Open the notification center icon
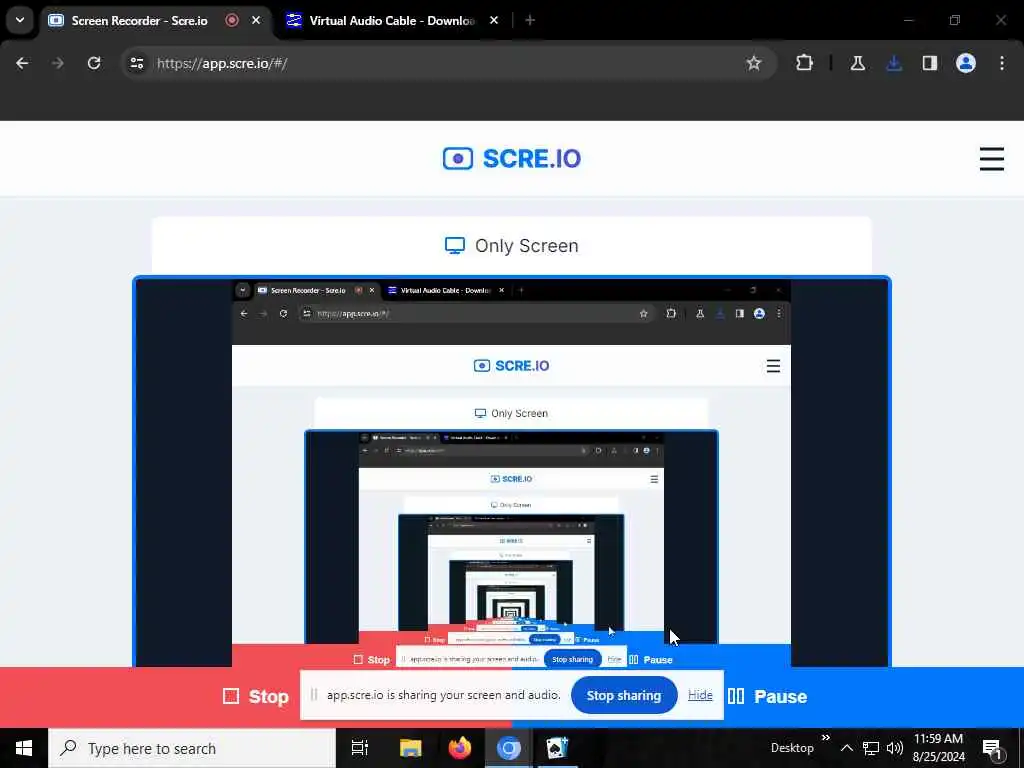The height and width of the screenshot is (768, 1024). pyautogui.click(x=993, y=748)
